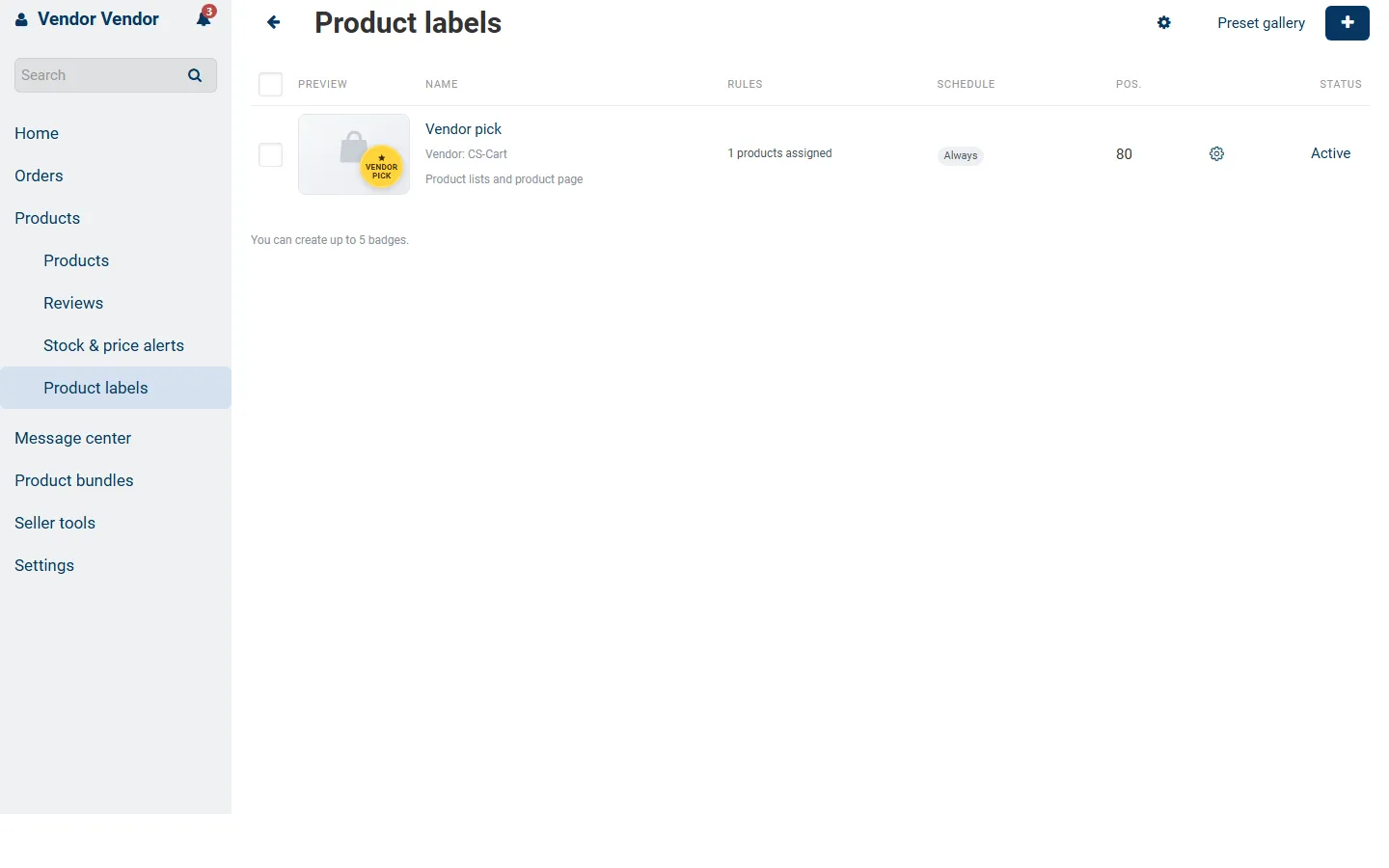This screenshot has height=868, width=1389.
Task: Click the Vendor Vendor account name
Action: pyautogui.click(x=98, y=19)
